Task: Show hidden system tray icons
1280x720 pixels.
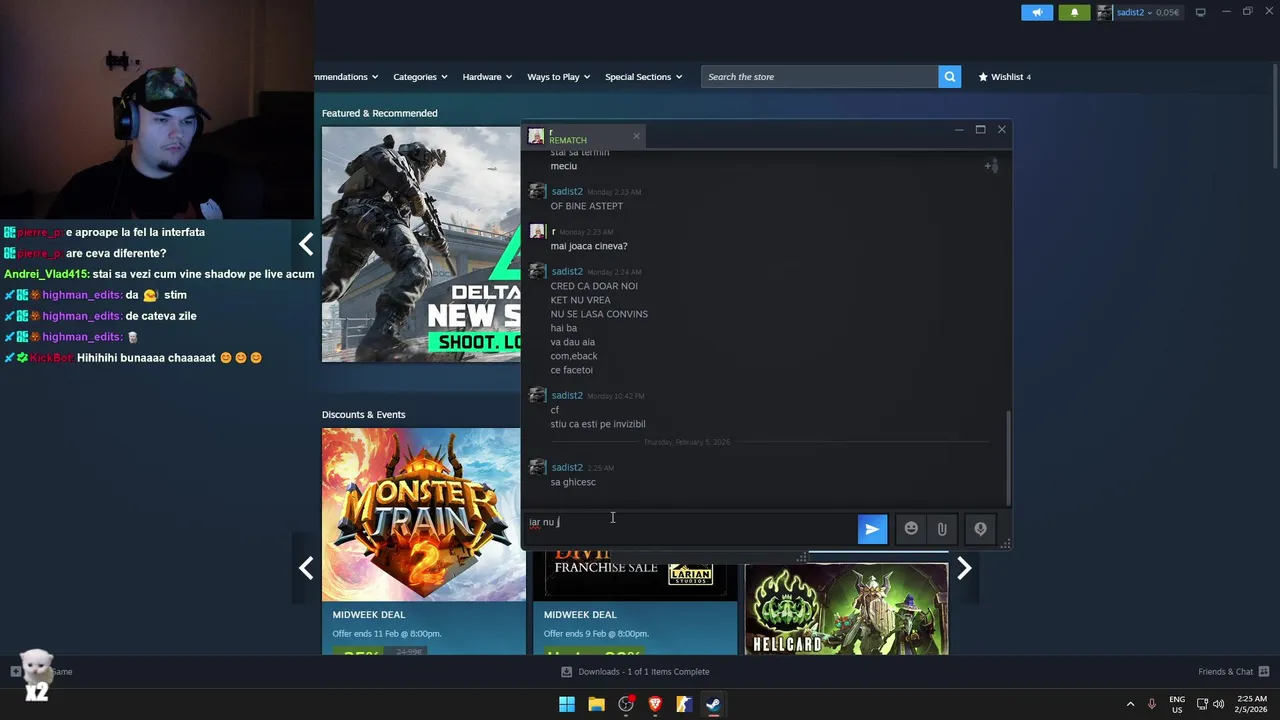Action: 1131,704
